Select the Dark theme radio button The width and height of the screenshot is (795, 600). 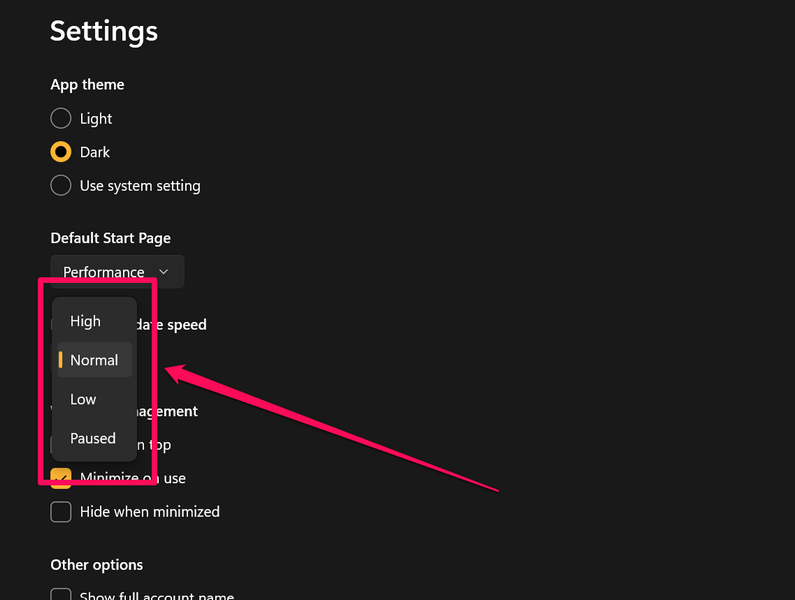[x=61, y=152]
